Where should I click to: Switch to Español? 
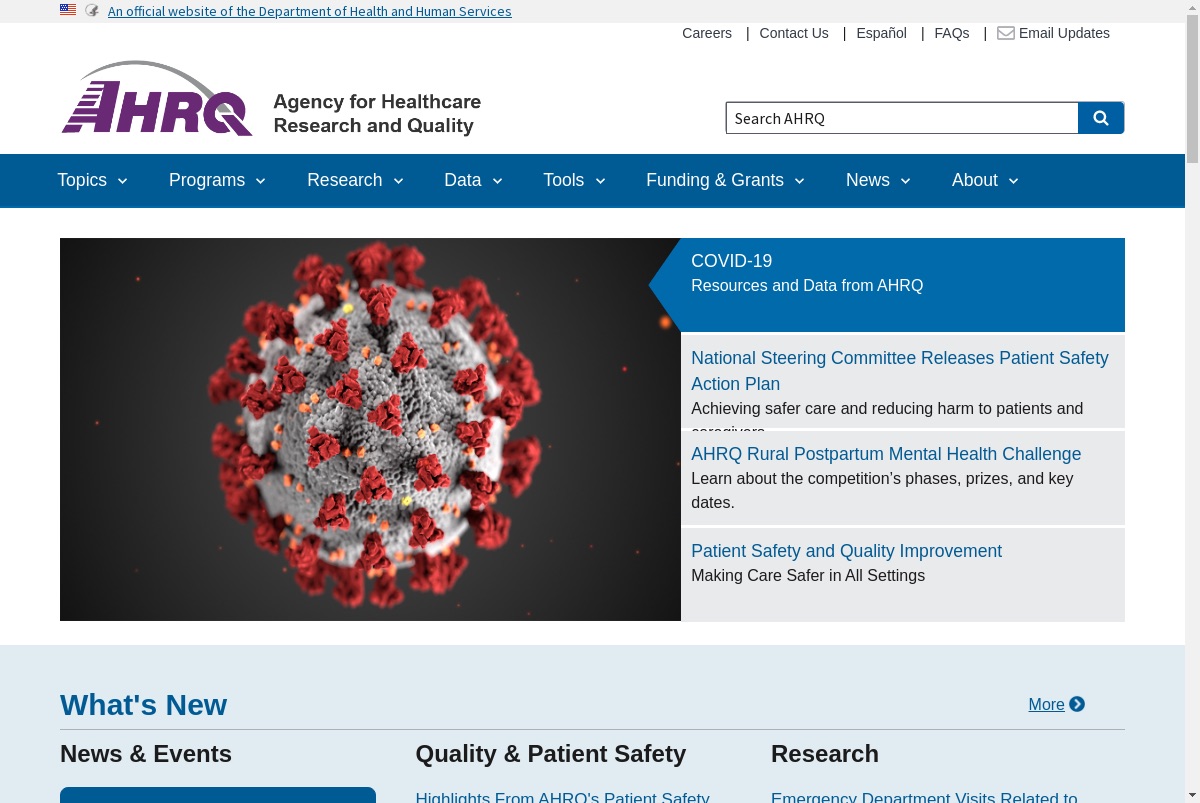point(881,33)
